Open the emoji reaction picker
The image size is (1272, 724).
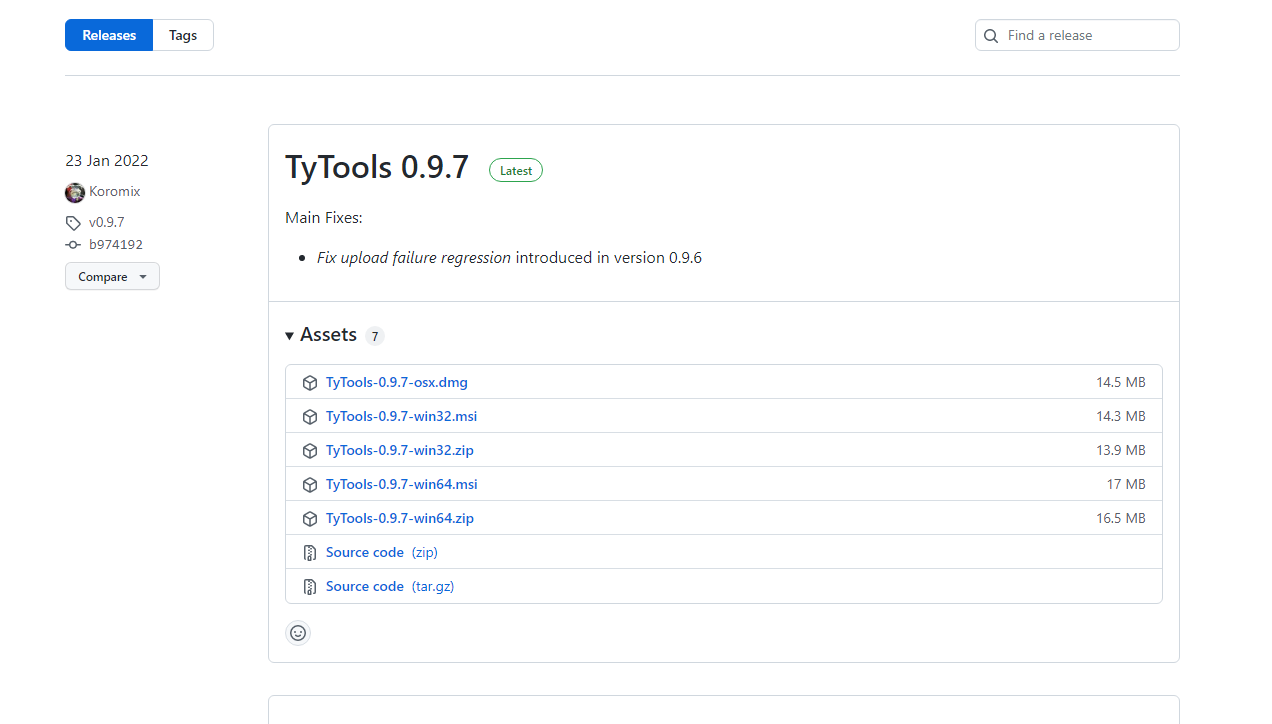(x=298, y=633)
